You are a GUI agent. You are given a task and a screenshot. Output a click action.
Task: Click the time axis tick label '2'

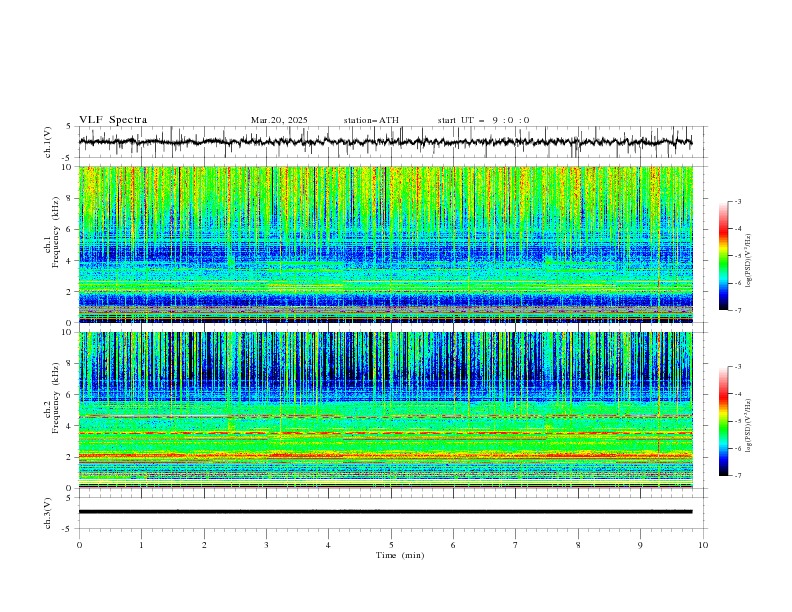(204, 545)
